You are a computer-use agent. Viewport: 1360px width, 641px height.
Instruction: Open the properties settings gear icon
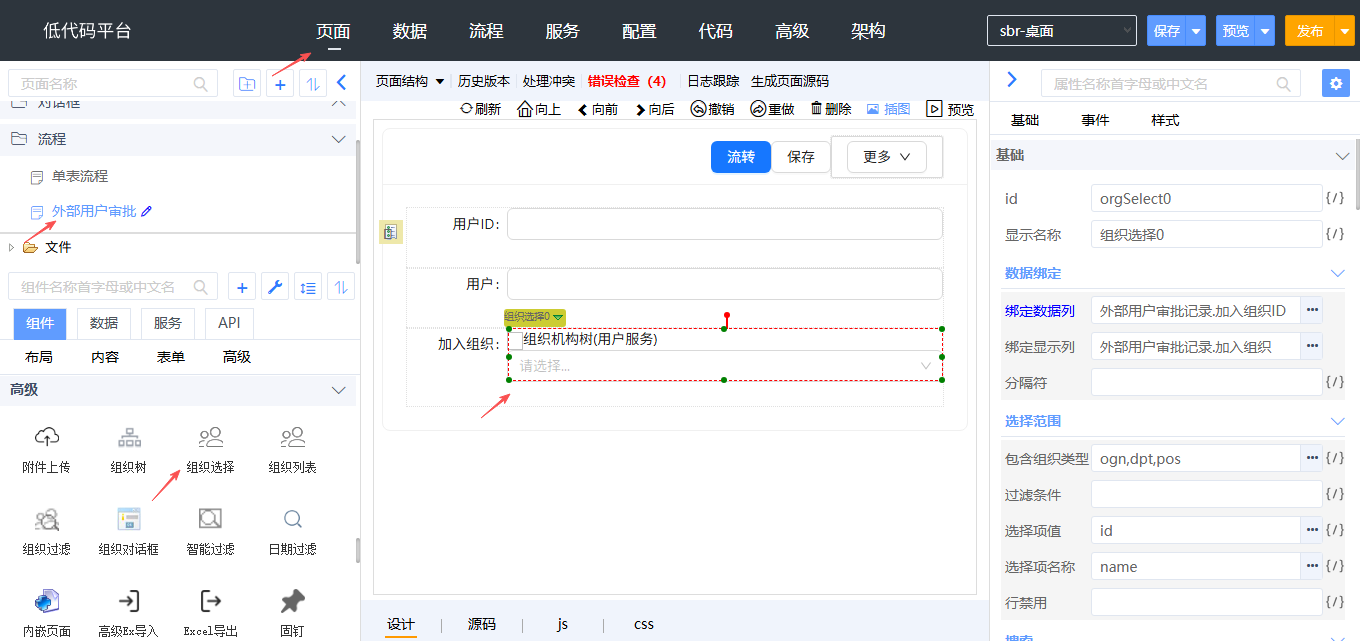(x=1335, y=83)
